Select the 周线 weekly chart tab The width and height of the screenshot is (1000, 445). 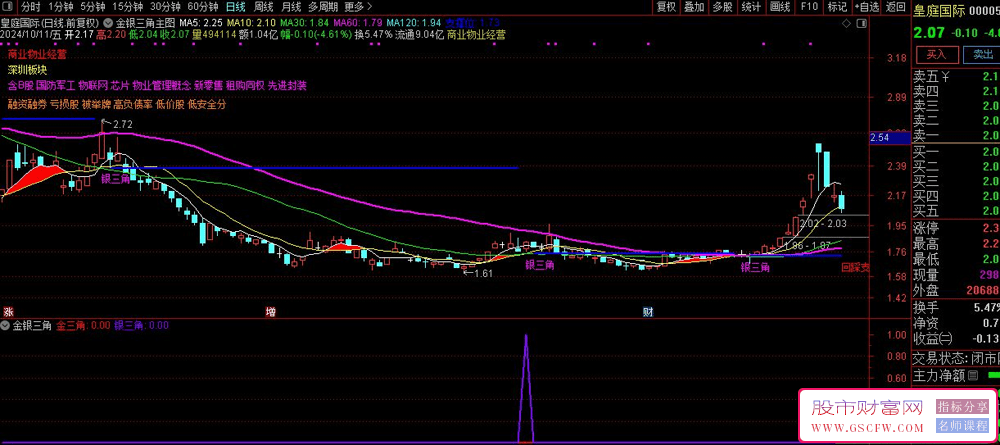click(x=263, y=7)
